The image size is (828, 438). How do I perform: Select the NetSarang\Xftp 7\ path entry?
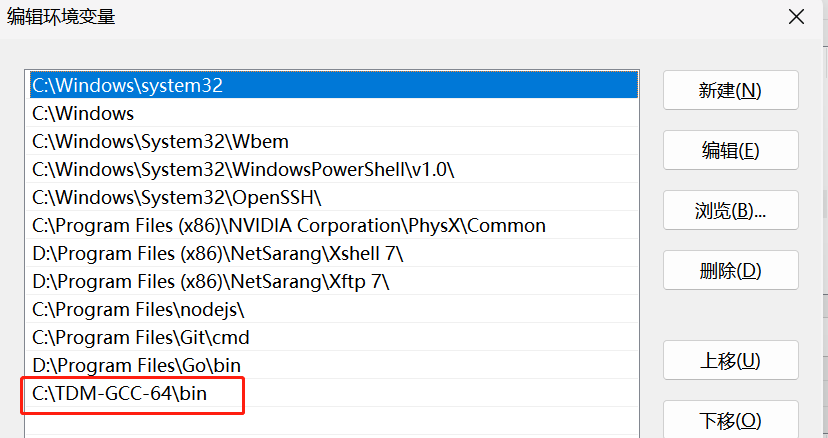tap(334, 281)
